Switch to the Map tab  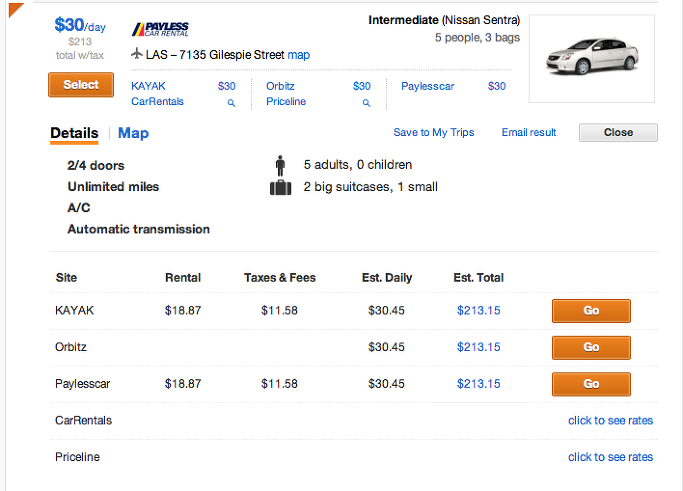click(x=133, y=133)
